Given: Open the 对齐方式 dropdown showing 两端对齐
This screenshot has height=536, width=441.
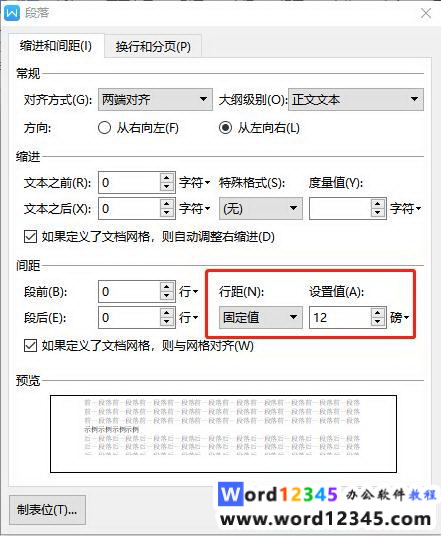Looking at the screenshot, I should pos(155,99).
